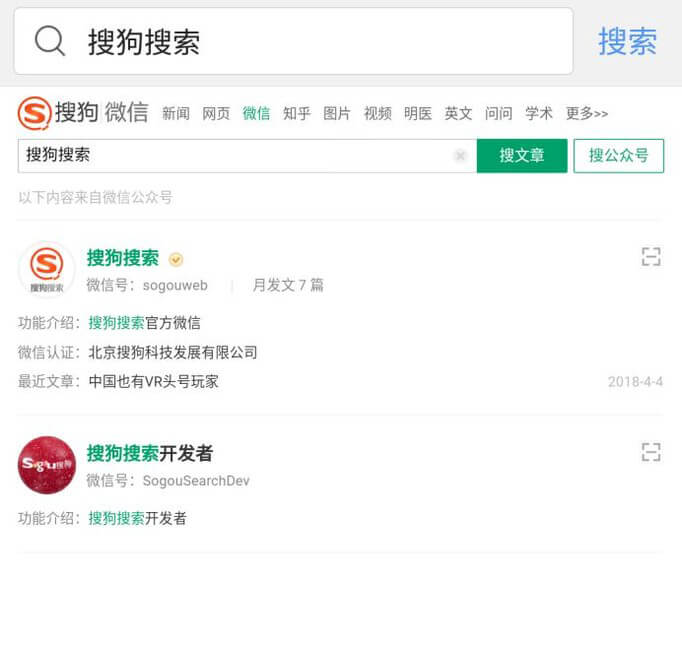The width and height of the screenshot is (682, 645).
Task: Switch to the 网页 tab
Action: click(216, 114)
